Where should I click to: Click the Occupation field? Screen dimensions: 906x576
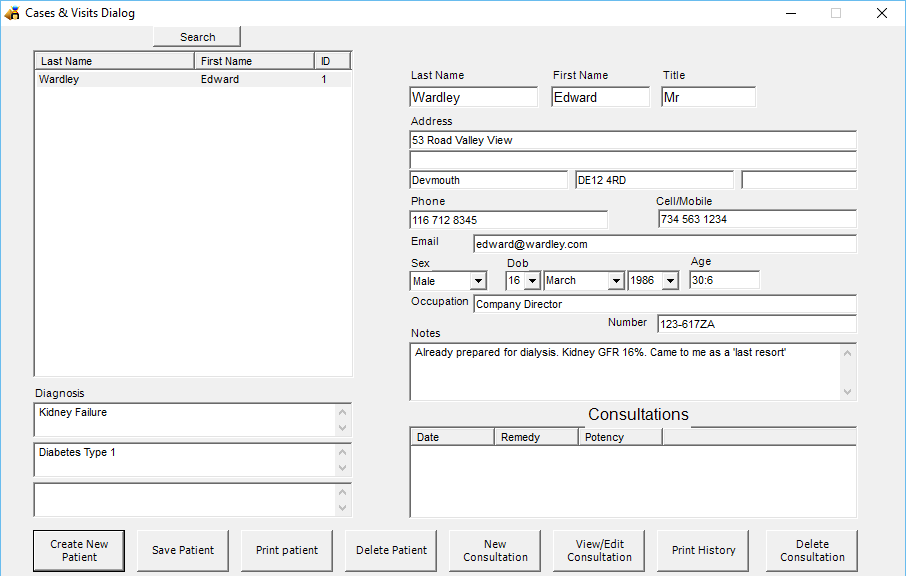[665, 304]
